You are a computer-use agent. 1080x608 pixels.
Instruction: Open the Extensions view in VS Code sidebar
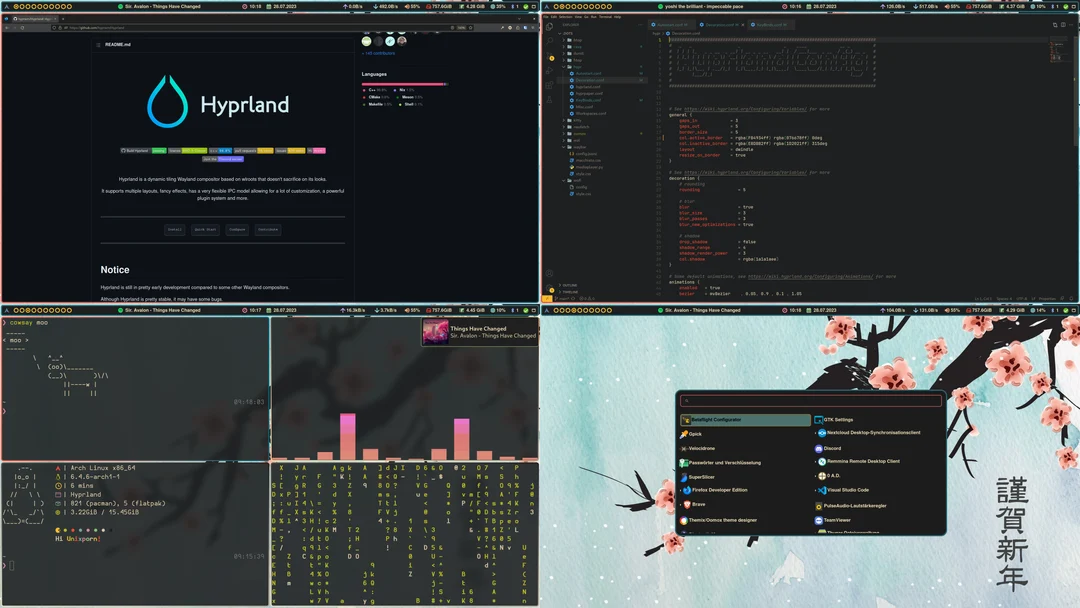coord(549,84)
